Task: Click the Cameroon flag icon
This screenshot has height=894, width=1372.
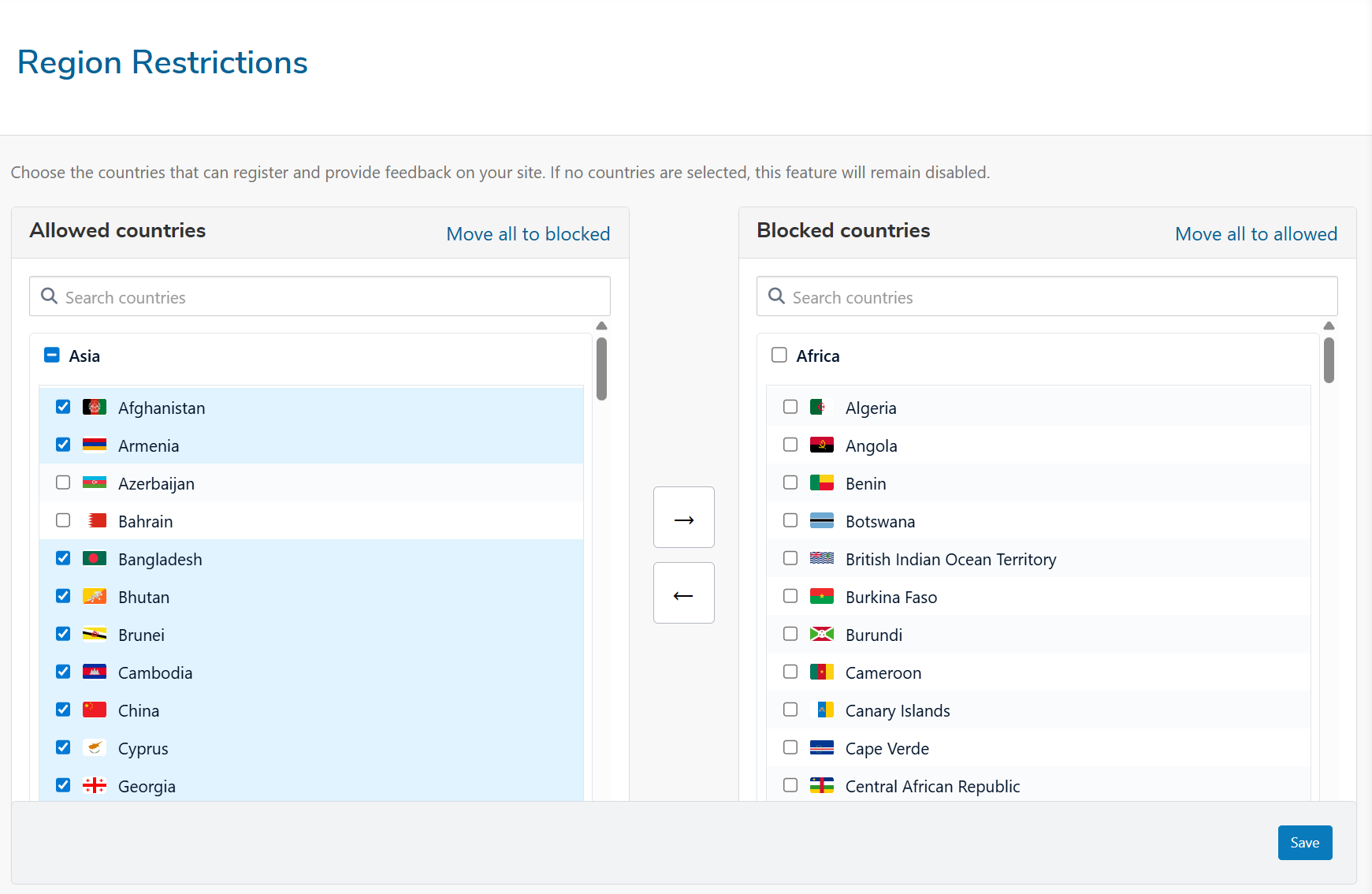Action: click(x=821, y=672)
